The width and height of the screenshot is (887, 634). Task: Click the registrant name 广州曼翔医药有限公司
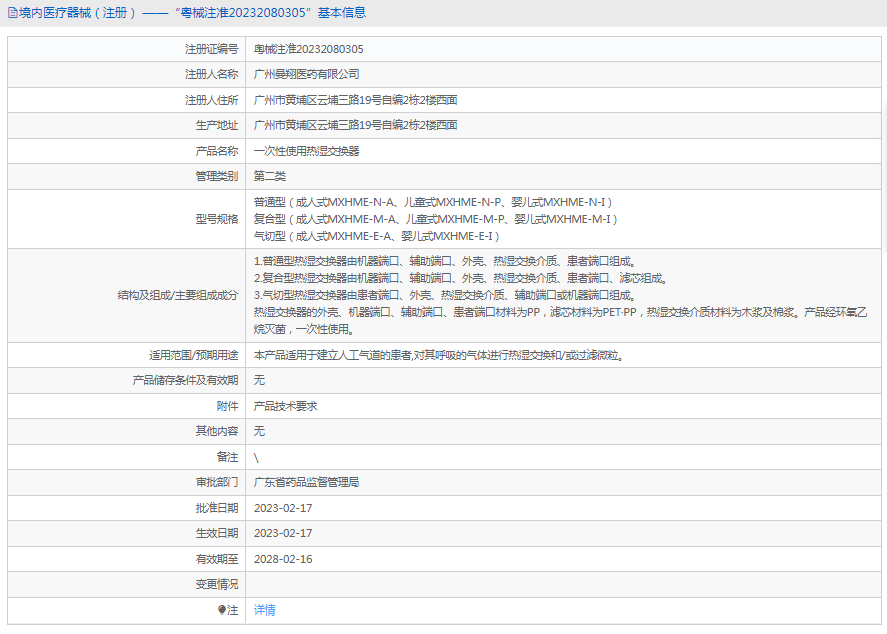[306, 74]
